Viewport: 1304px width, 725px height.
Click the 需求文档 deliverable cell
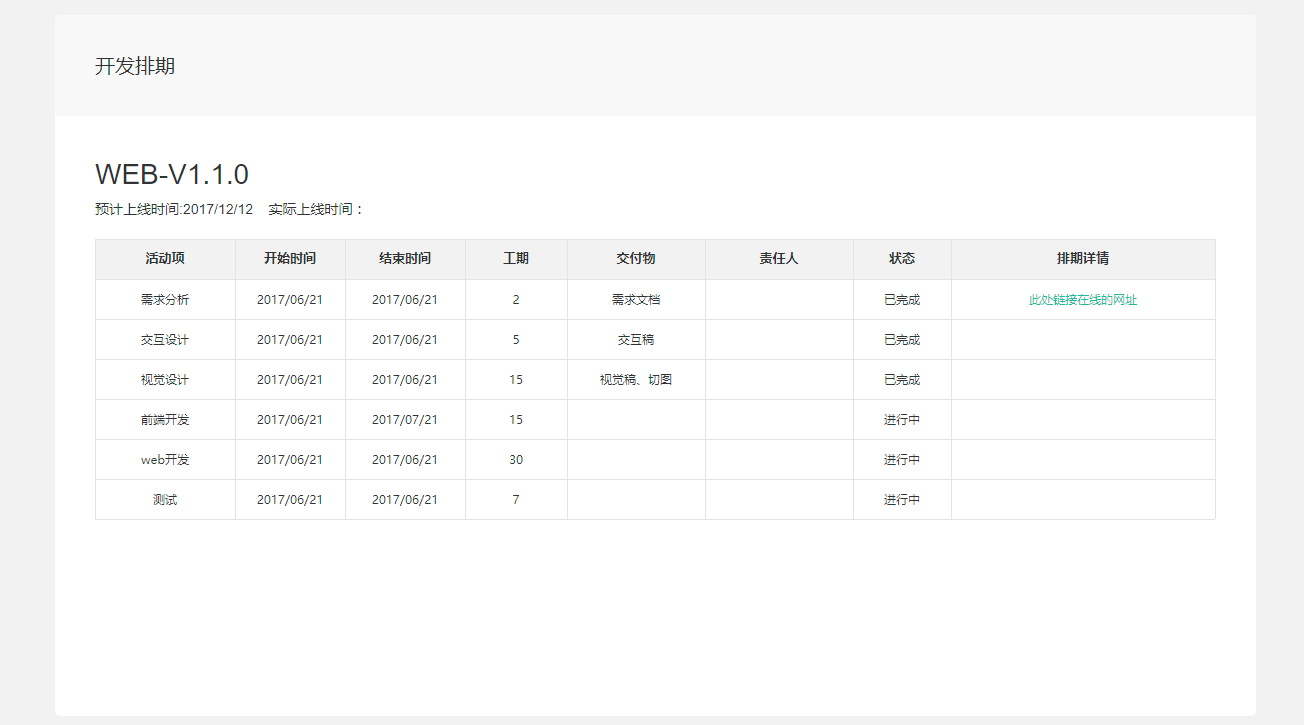coord(636,300)
